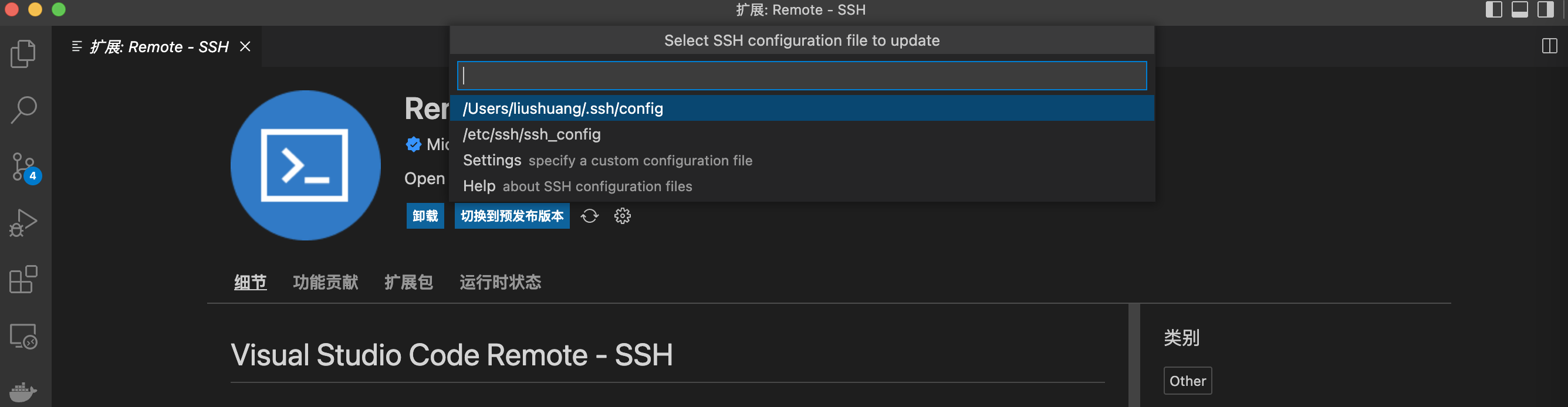Screen dimensions: 1568x407
Task: Open the Explorer view in activity bar
Action: pyautogui.click(x=23, y=53)
